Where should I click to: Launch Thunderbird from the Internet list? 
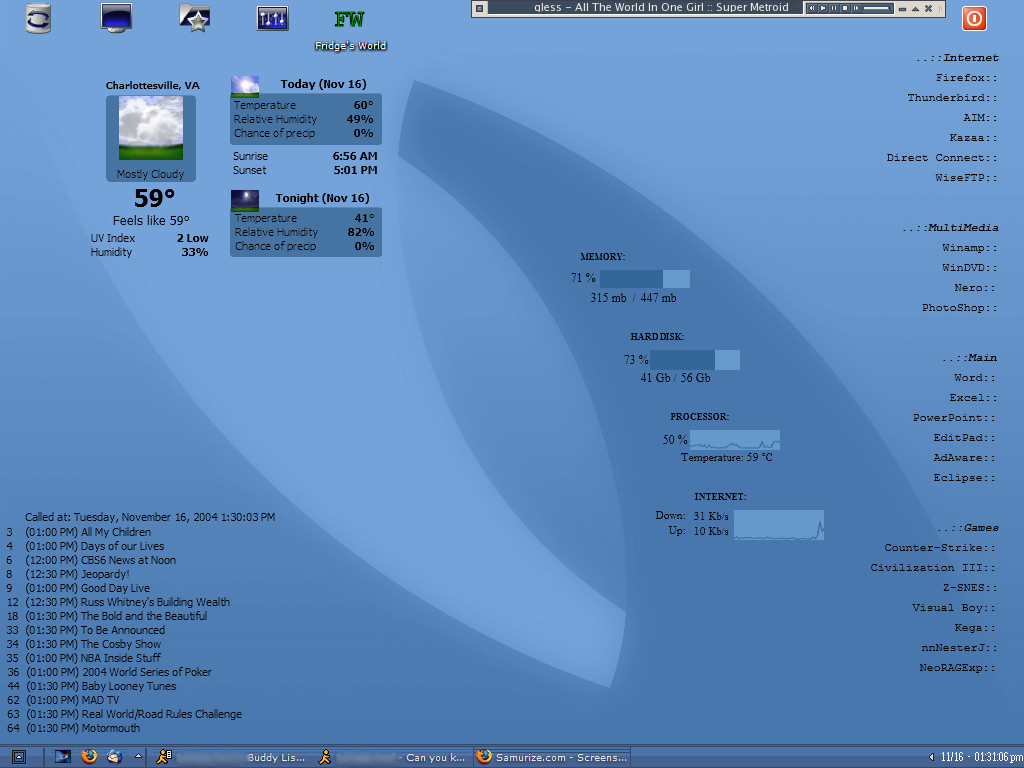click(952, 98)
